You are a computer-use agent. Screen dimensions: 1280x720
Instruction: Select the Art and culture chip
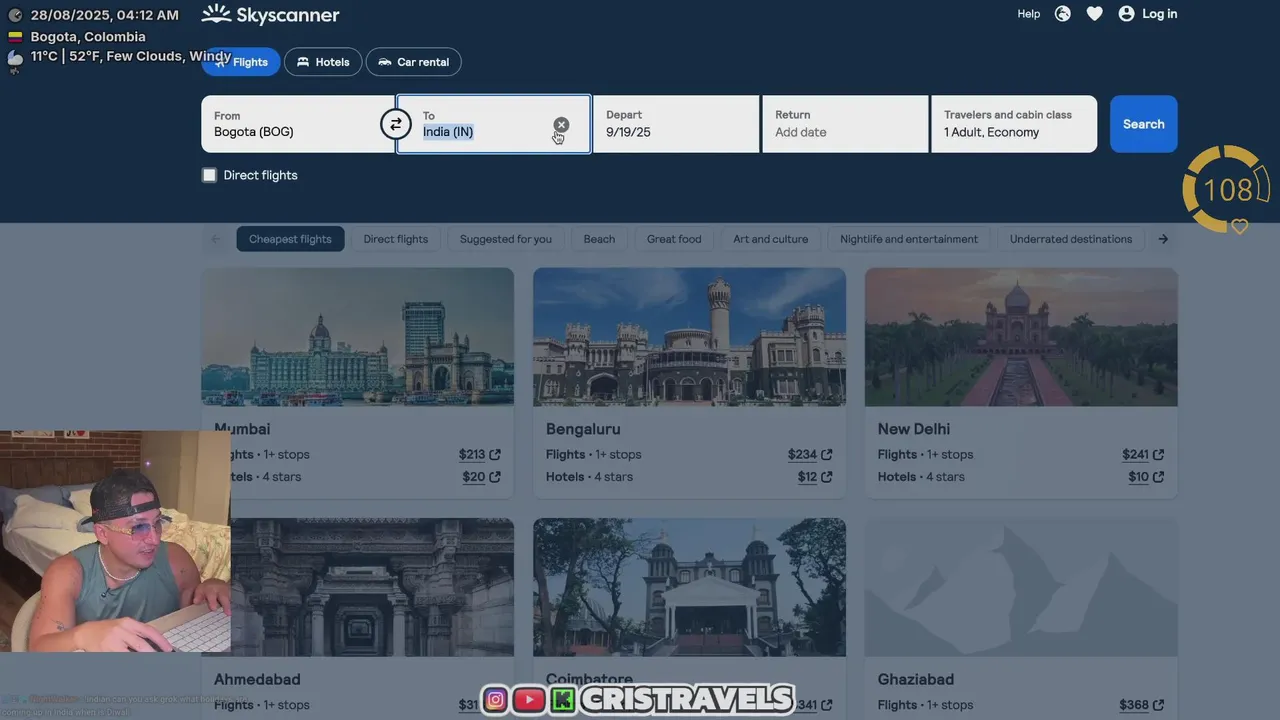pyautogui.click(x=770, y=239)
